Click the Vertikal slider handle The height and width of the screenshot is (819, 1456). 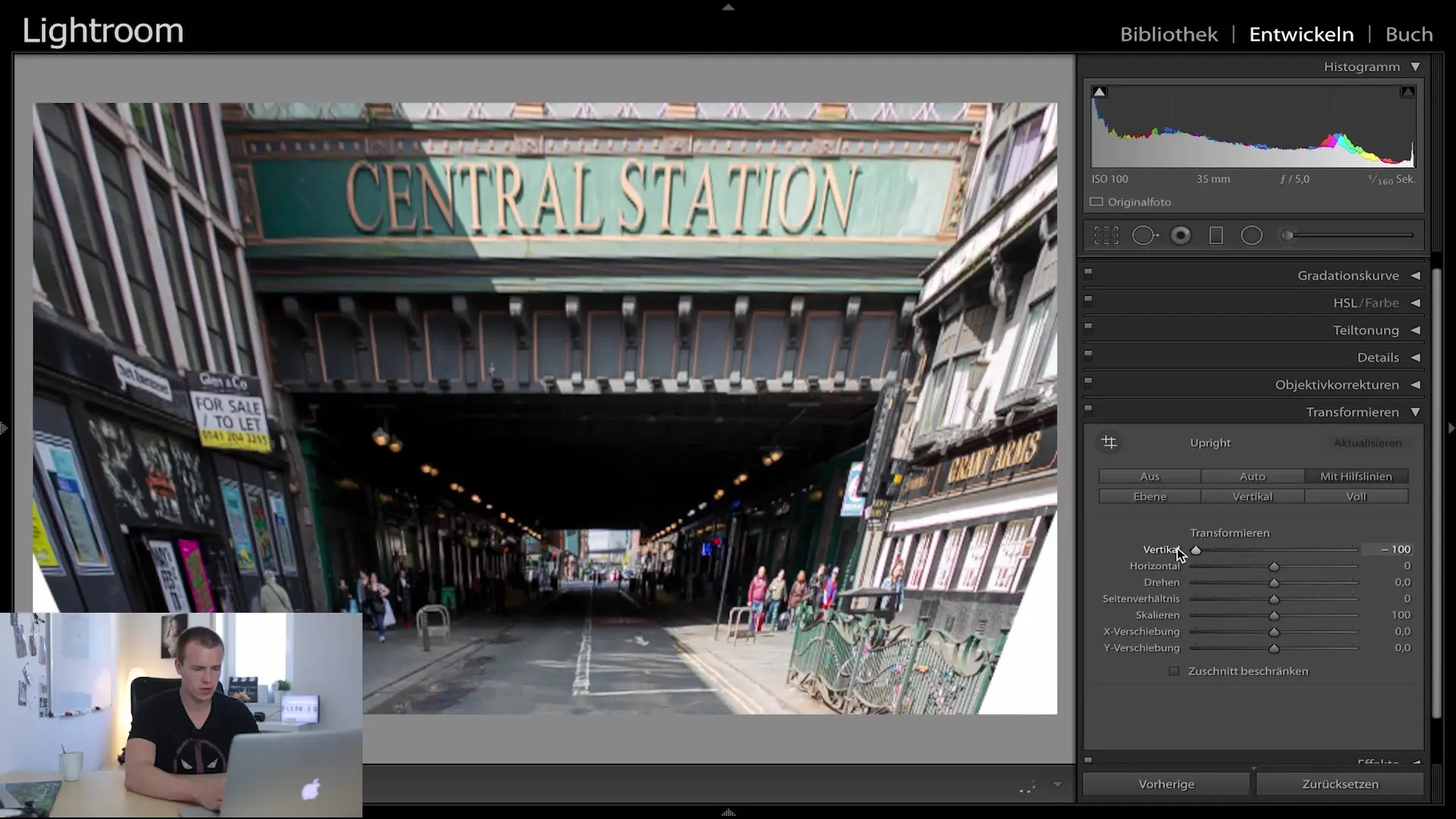point(1196,550)
